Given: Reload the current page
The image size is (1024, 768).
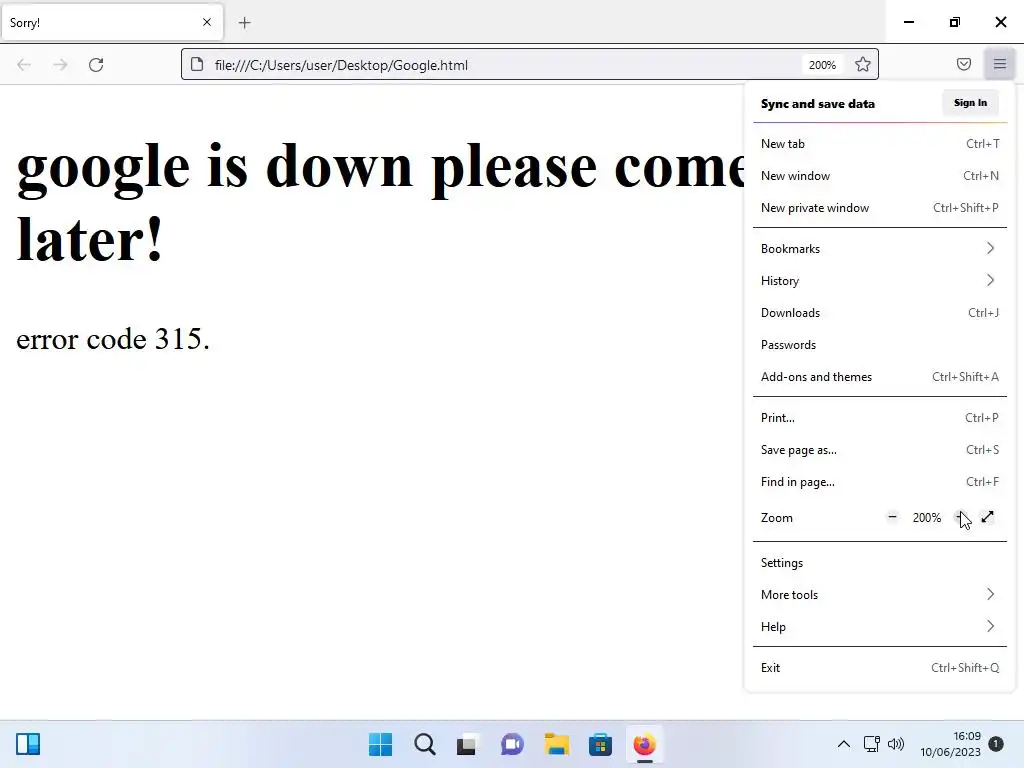Looking at the screenshot, I should 96,65.
